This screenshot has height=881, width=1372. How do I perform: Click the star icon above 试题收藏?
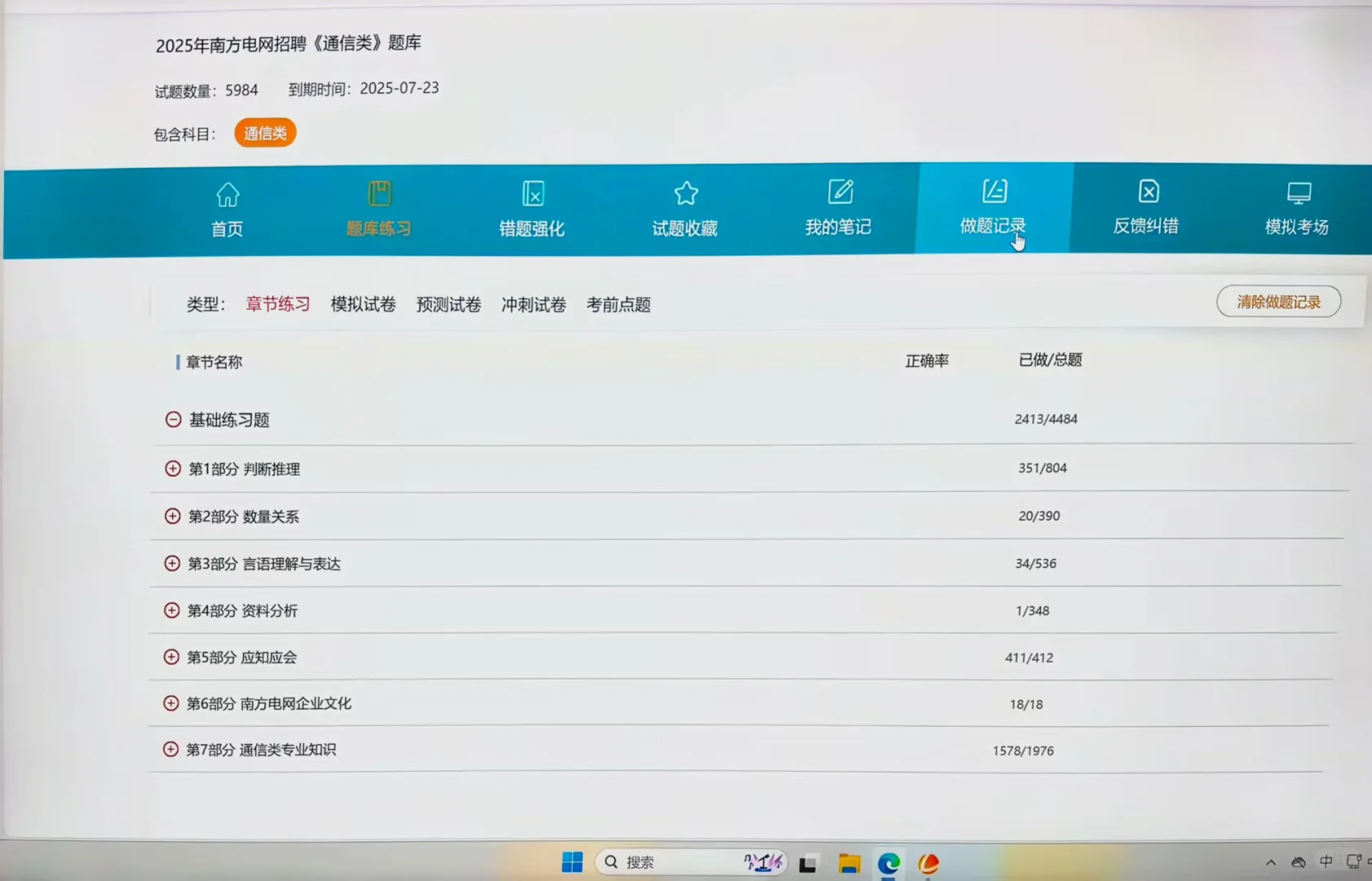pos(686,193)
